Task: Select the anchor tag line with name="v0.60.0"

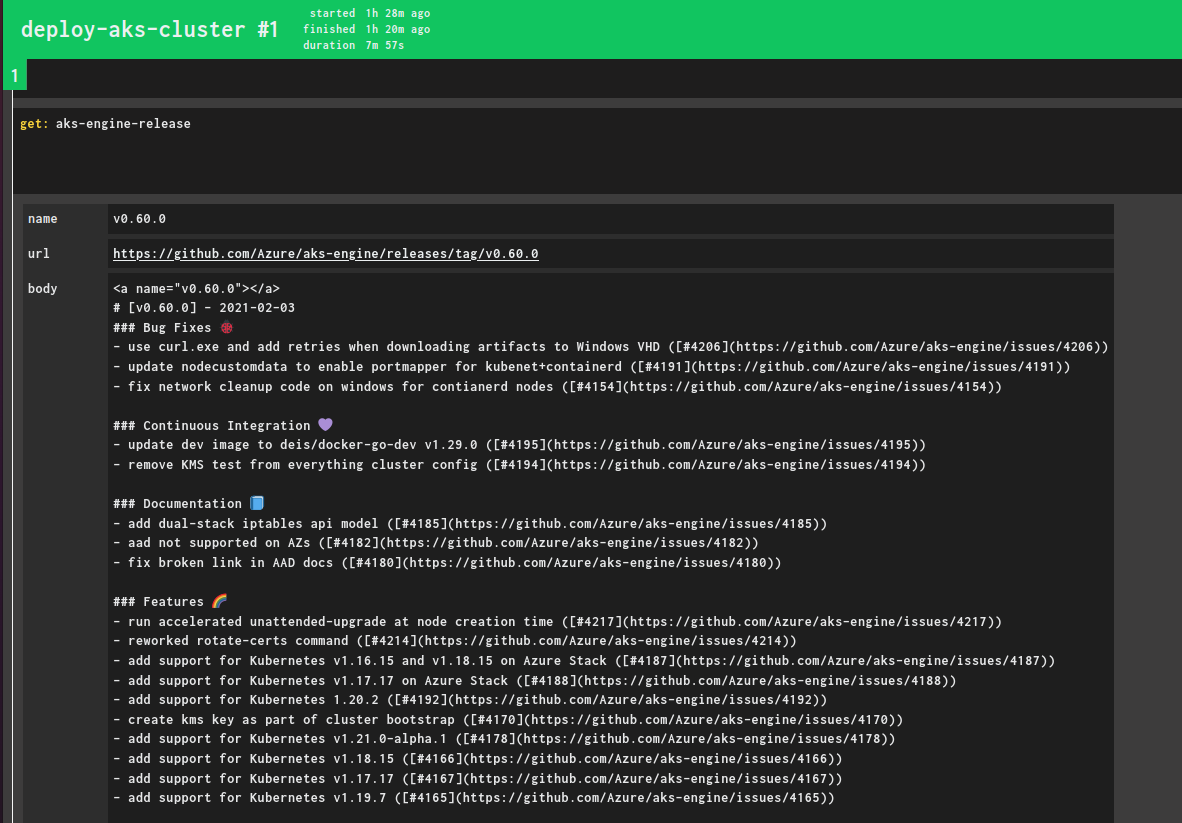Action: [196, 288]
